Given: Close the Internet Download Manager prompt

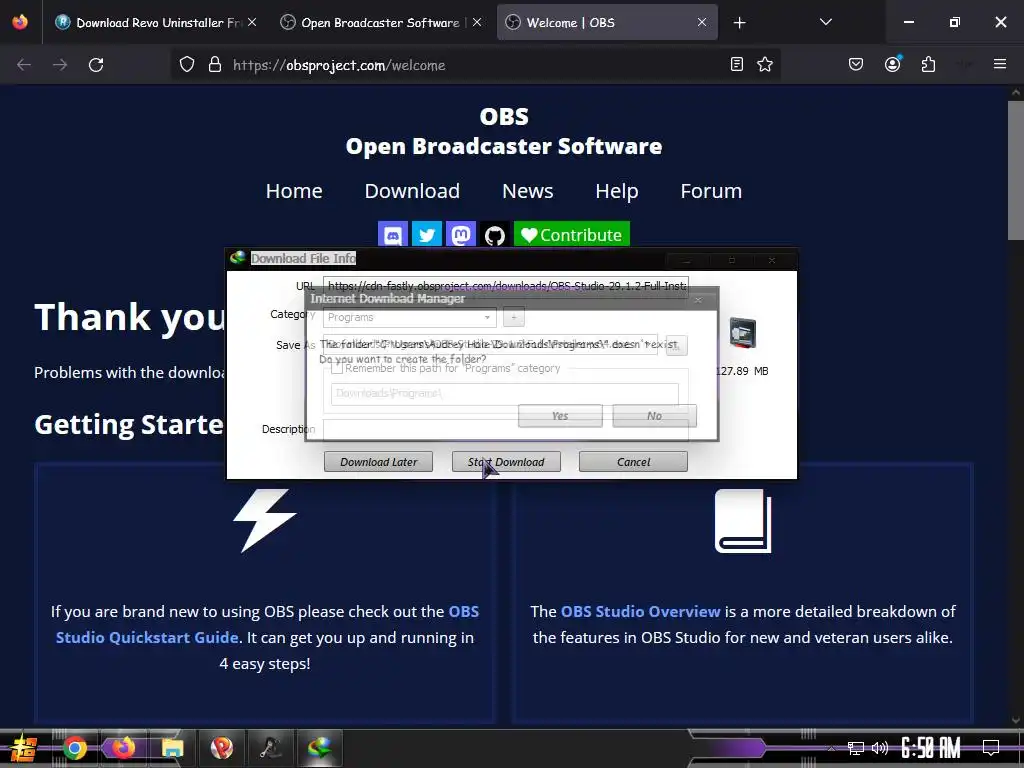Looking at the screenshot, I should pos(698,300).
